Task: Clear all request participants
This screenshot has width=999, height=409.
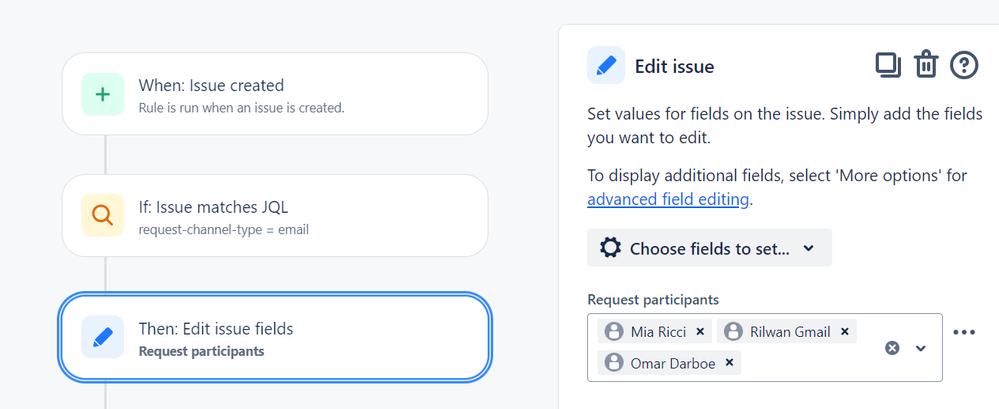Action: [x=892, y=348]
